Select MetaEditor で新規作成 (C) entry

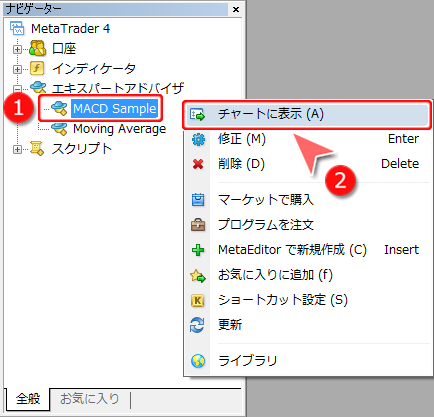(x=307, y=250)
